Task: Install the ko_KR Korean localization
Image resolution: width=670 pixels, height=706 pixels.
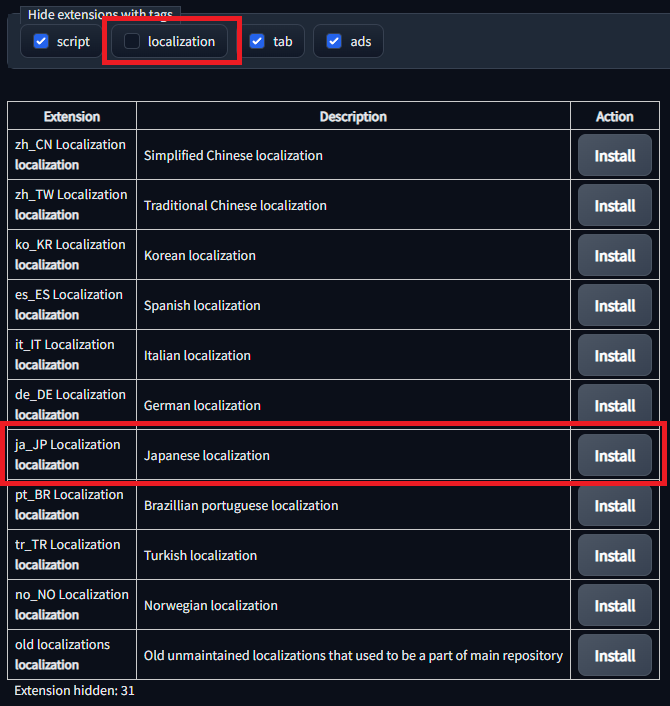Action: (615, 256)
